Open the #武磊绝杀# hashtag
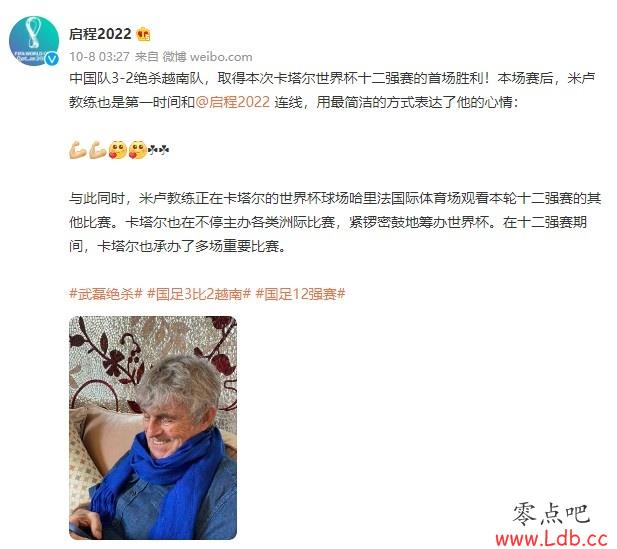The height and width of the screenshot is (549, 617). point(105,294)
